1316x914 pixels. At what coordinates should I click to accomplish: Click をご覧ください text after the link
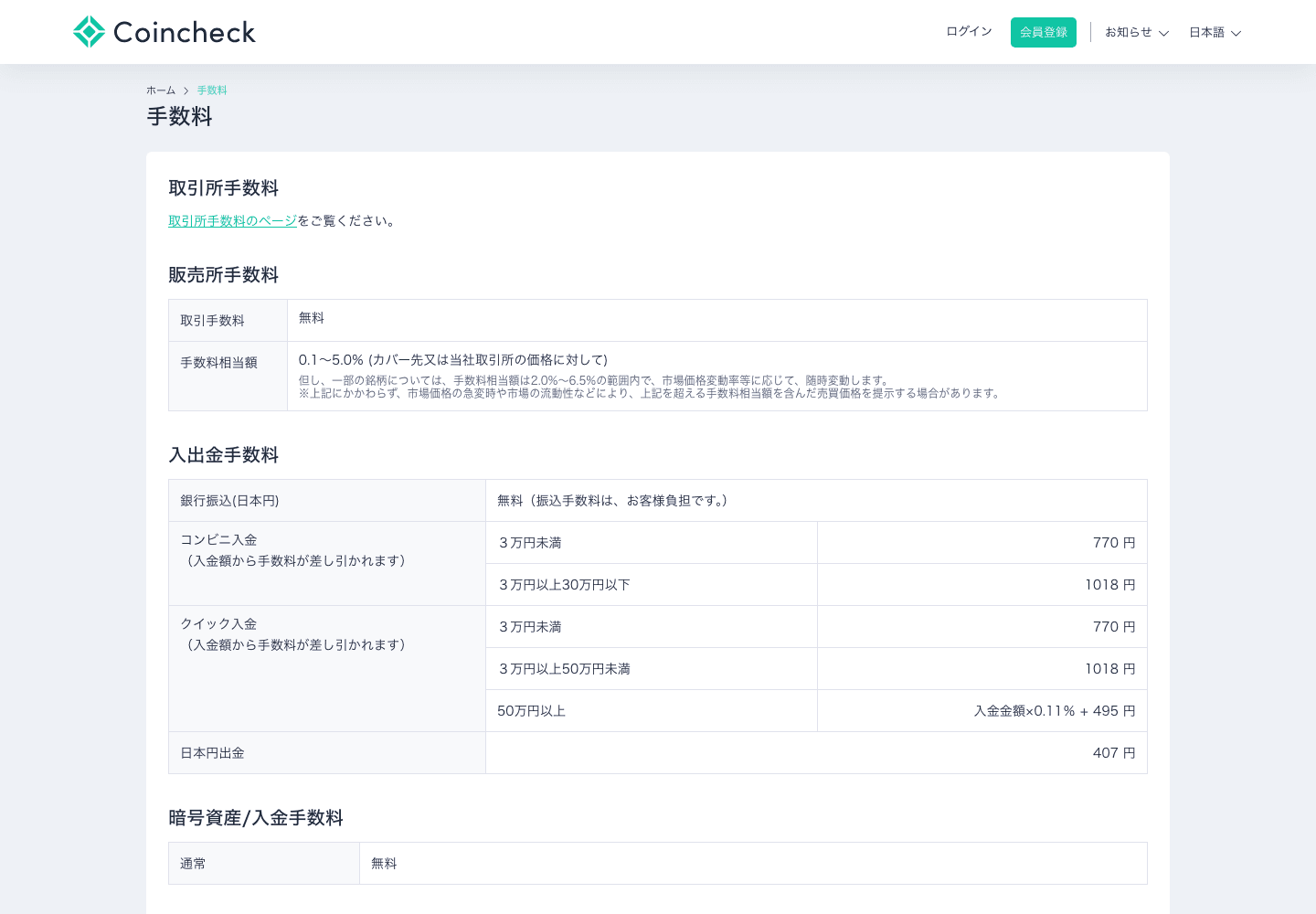point(347,221)
